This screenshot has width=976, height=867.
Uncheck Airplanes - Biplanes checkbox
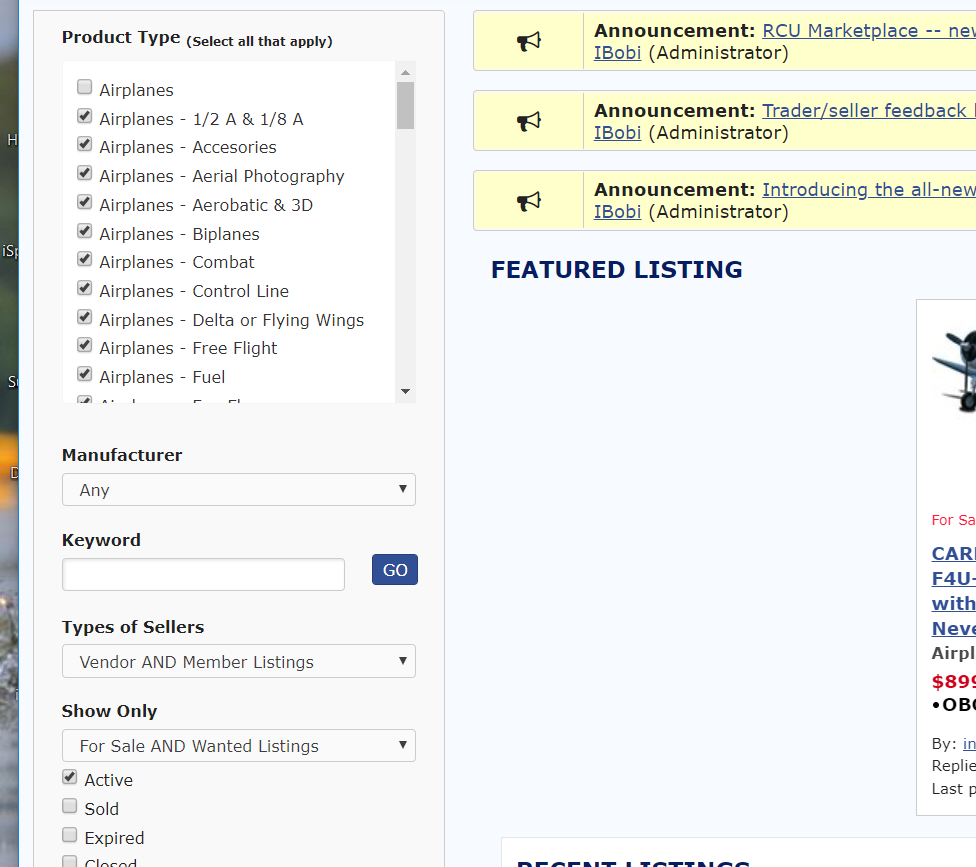[x=85, y=232]
